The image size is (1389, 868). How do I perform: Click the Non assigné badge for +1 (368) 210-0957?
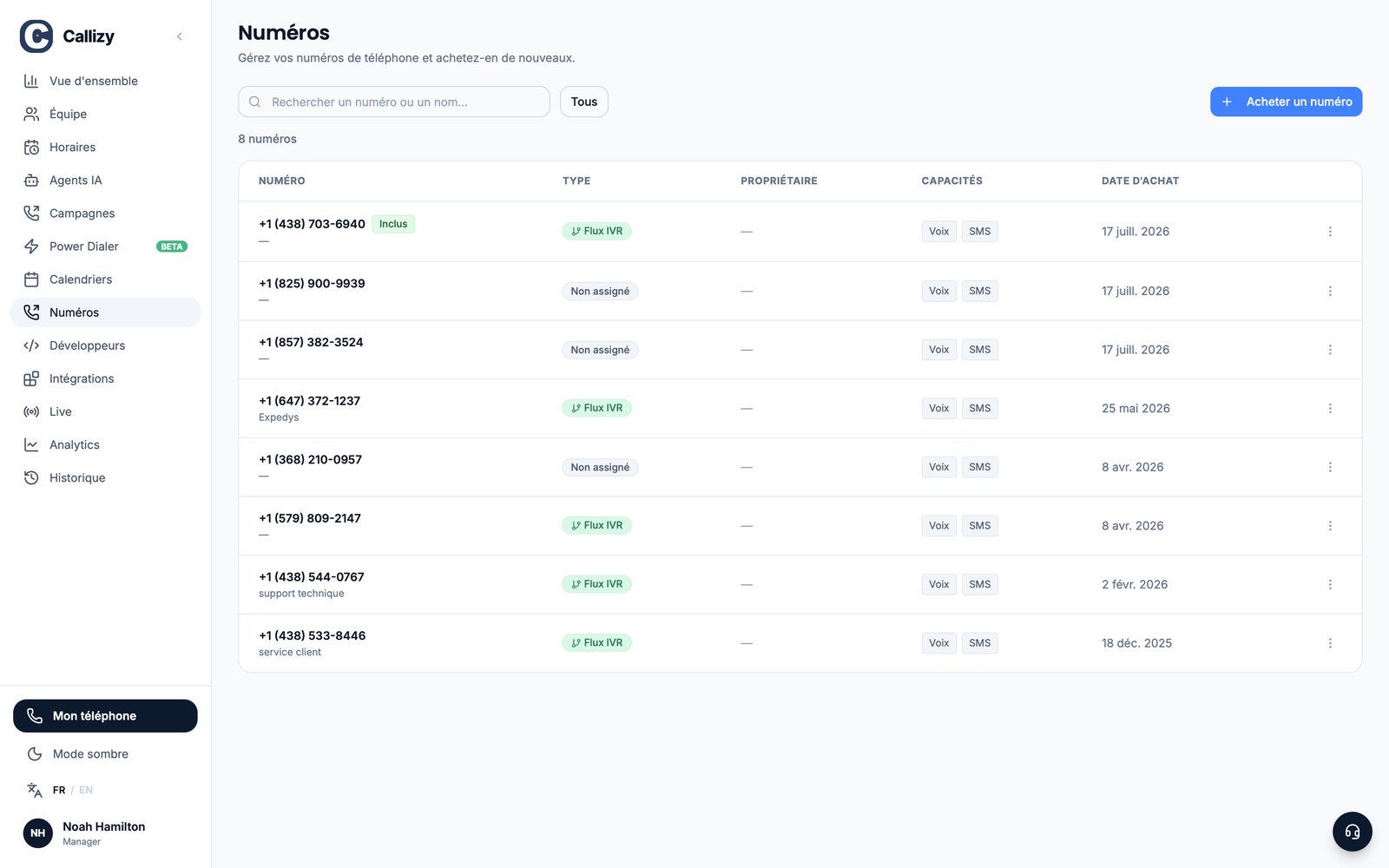tap(600, 467)
